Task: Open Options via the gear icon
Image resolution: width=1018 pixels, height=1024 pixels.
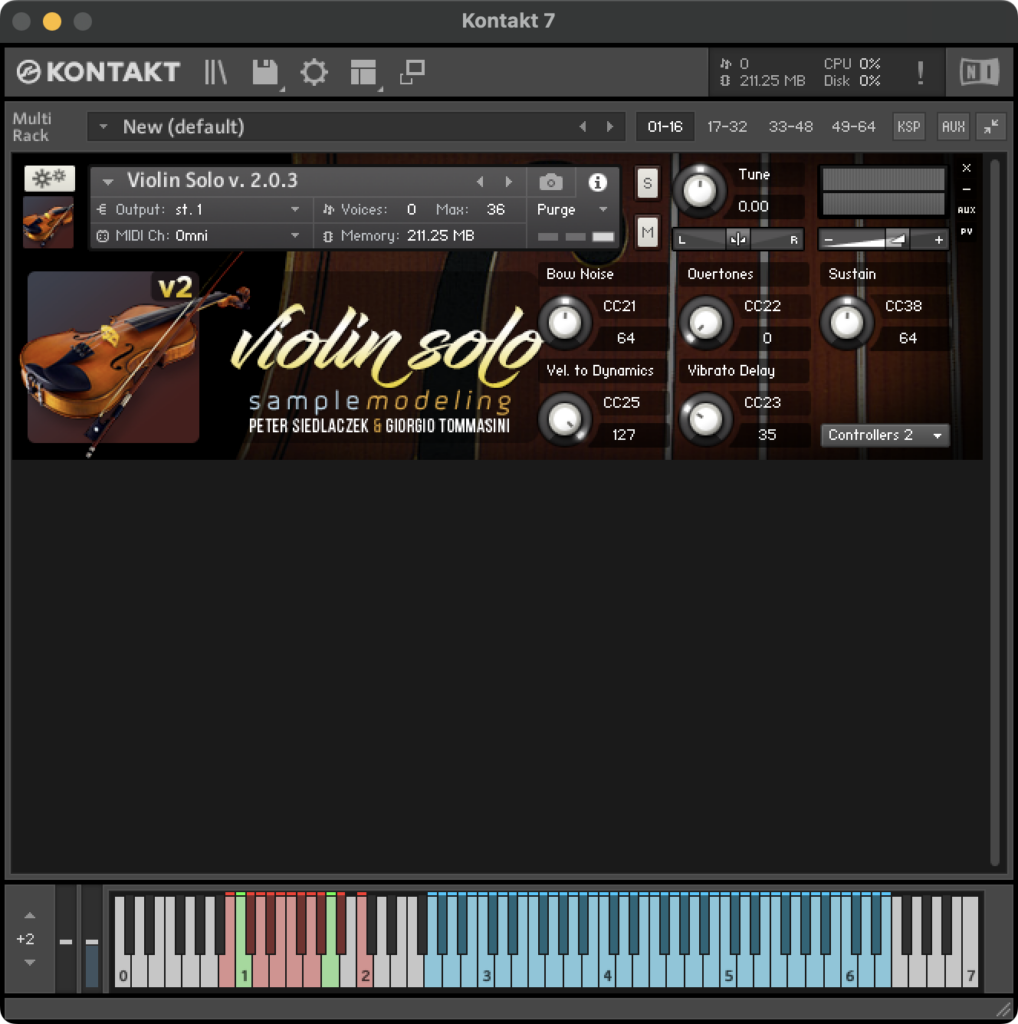Action: 314,72
